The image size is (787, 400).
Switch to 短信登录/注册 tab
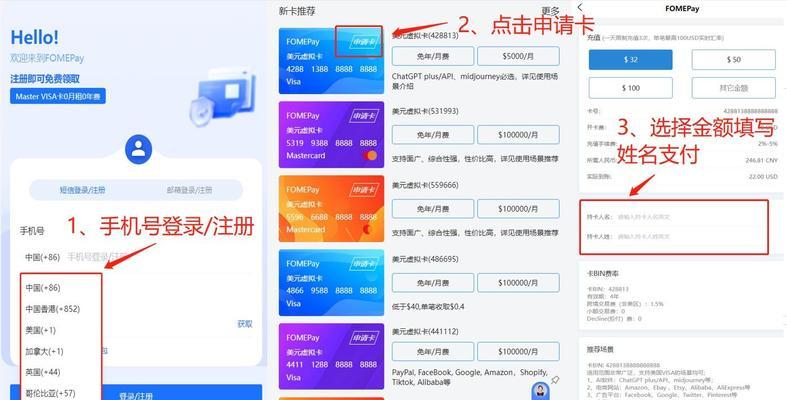pyautogui.click(x=82, y=190)
